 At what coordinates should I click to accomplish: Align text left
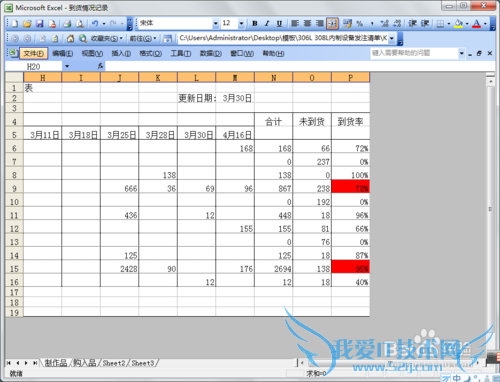point(295,23)
